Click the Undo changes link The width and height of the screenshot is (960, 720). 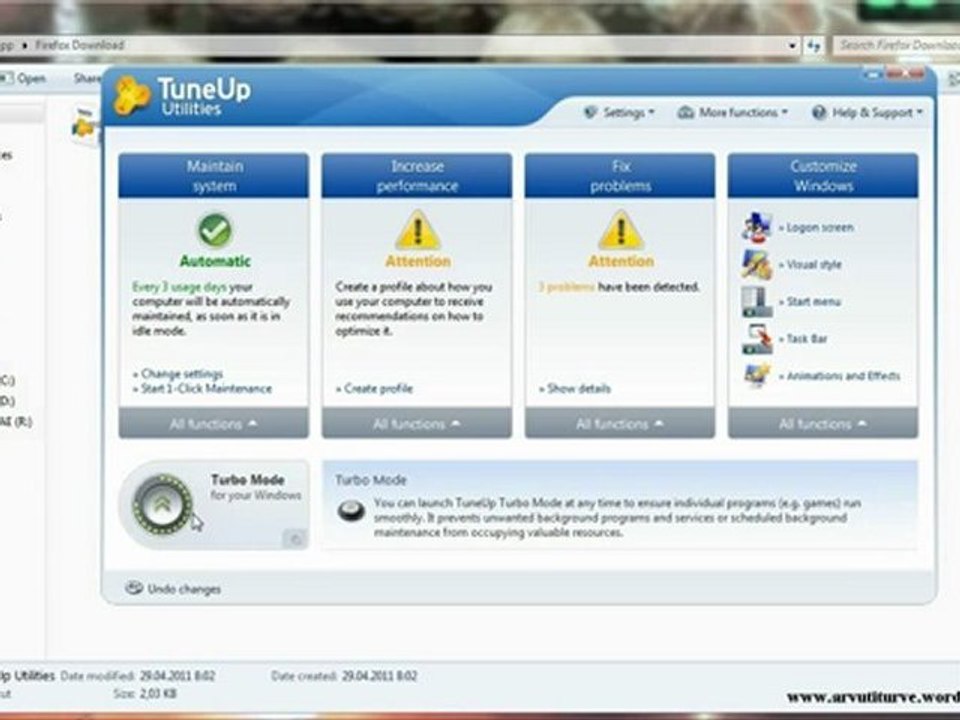[x=184, y=589]
